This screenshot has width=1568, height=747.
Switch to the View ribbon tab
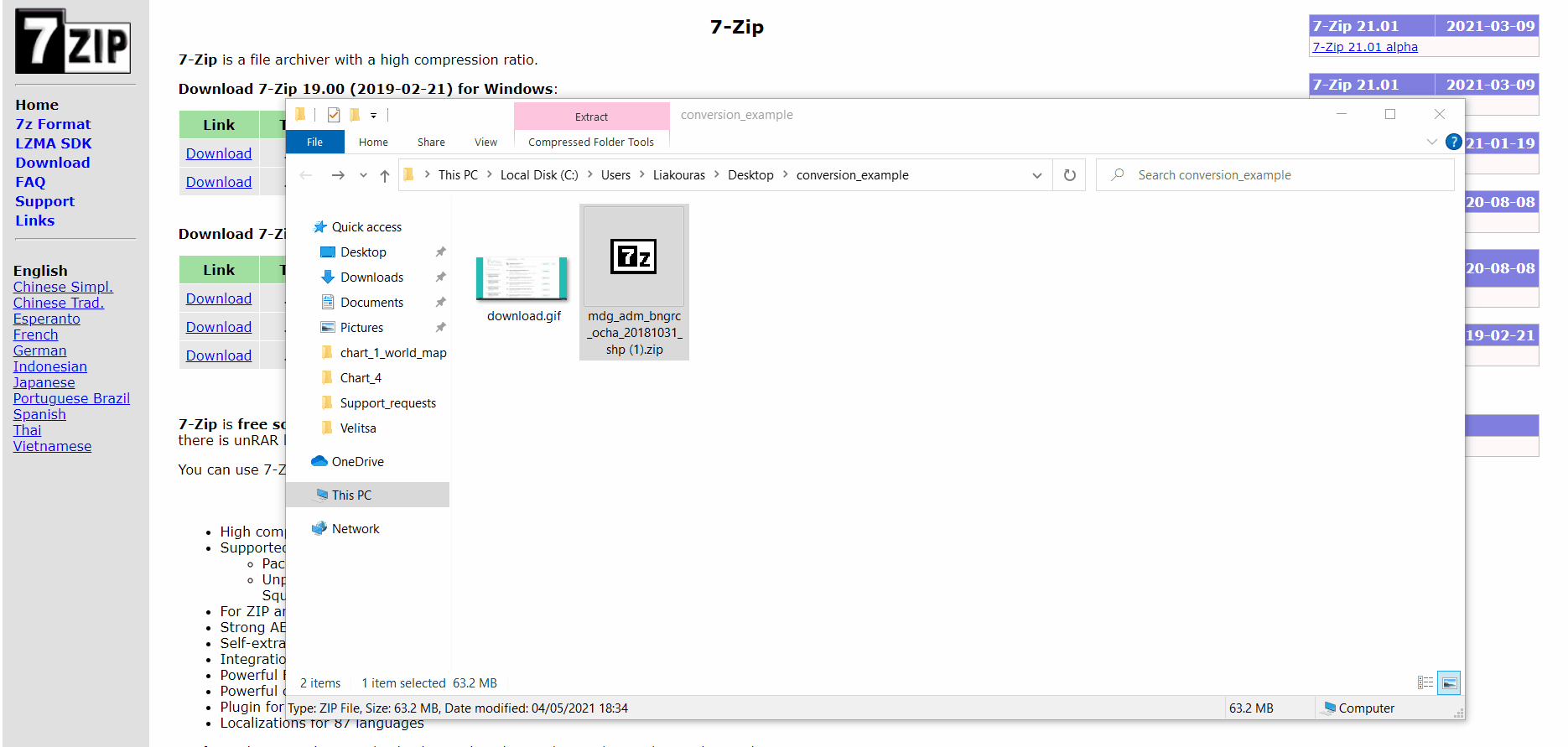click(485, 143)
